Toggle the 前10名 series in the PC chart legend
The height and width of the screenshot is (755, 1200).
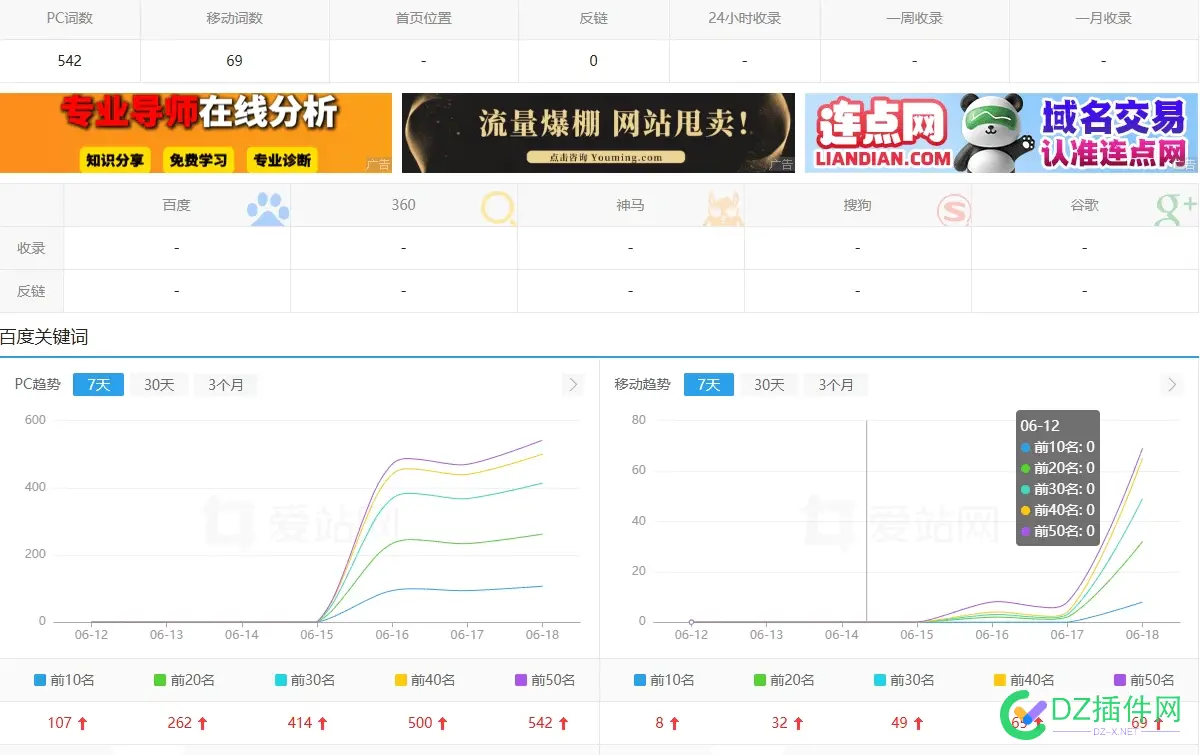63,679
